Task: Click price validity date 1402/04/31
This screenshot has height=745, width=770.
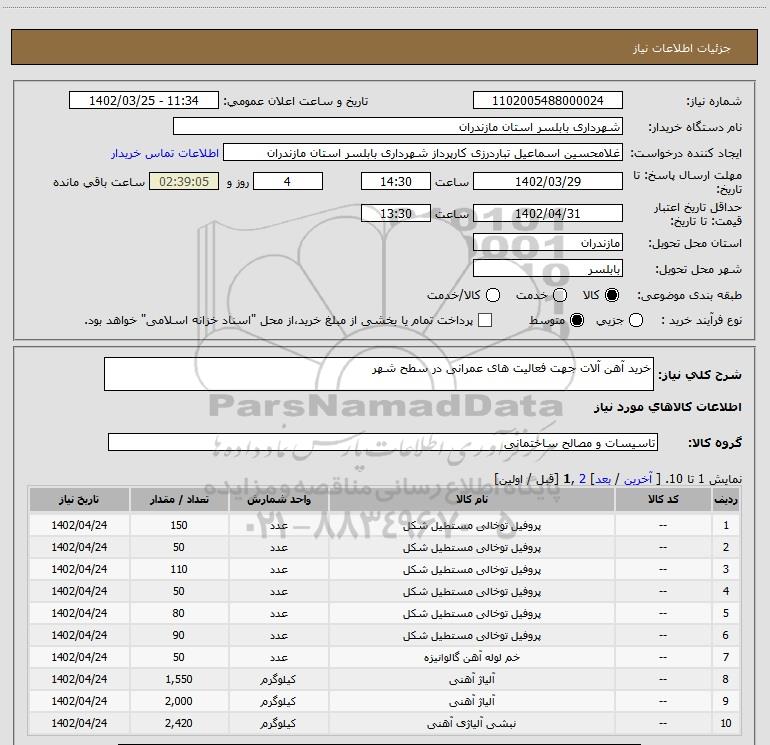Action: click(x=548, y=213)
